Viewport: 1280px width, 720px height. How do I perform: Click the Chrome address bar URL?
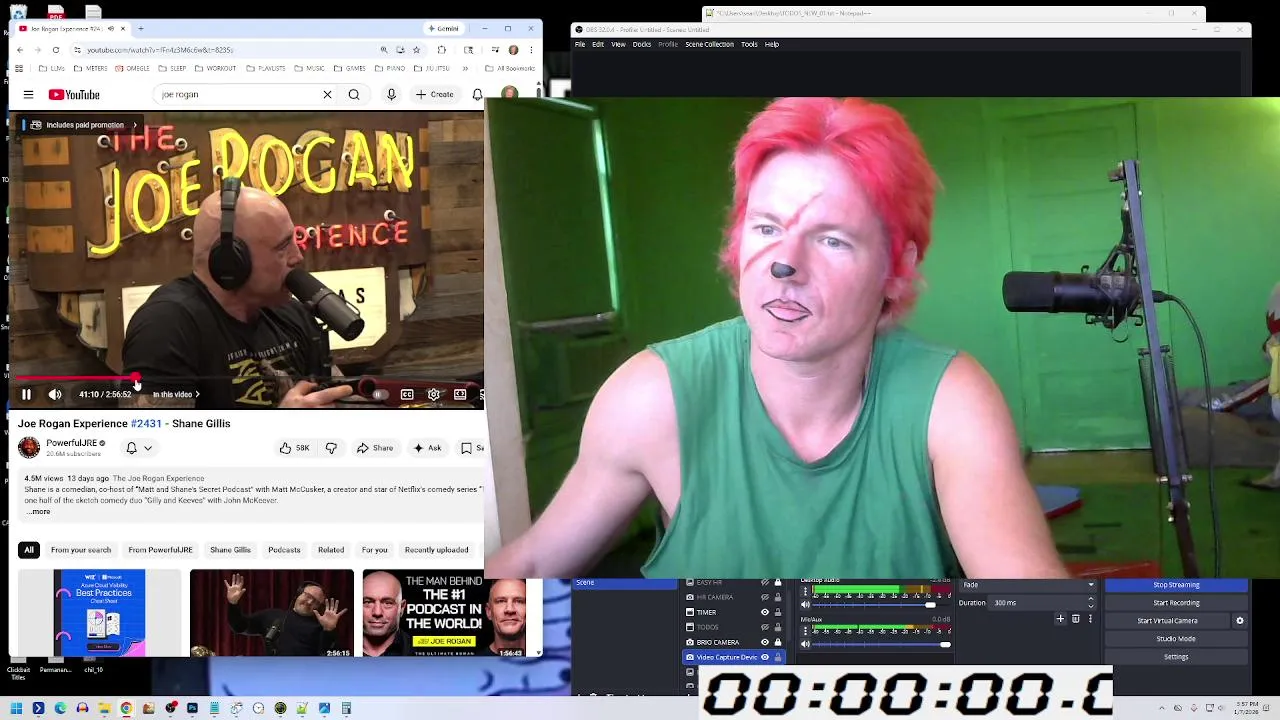point(160,50)
